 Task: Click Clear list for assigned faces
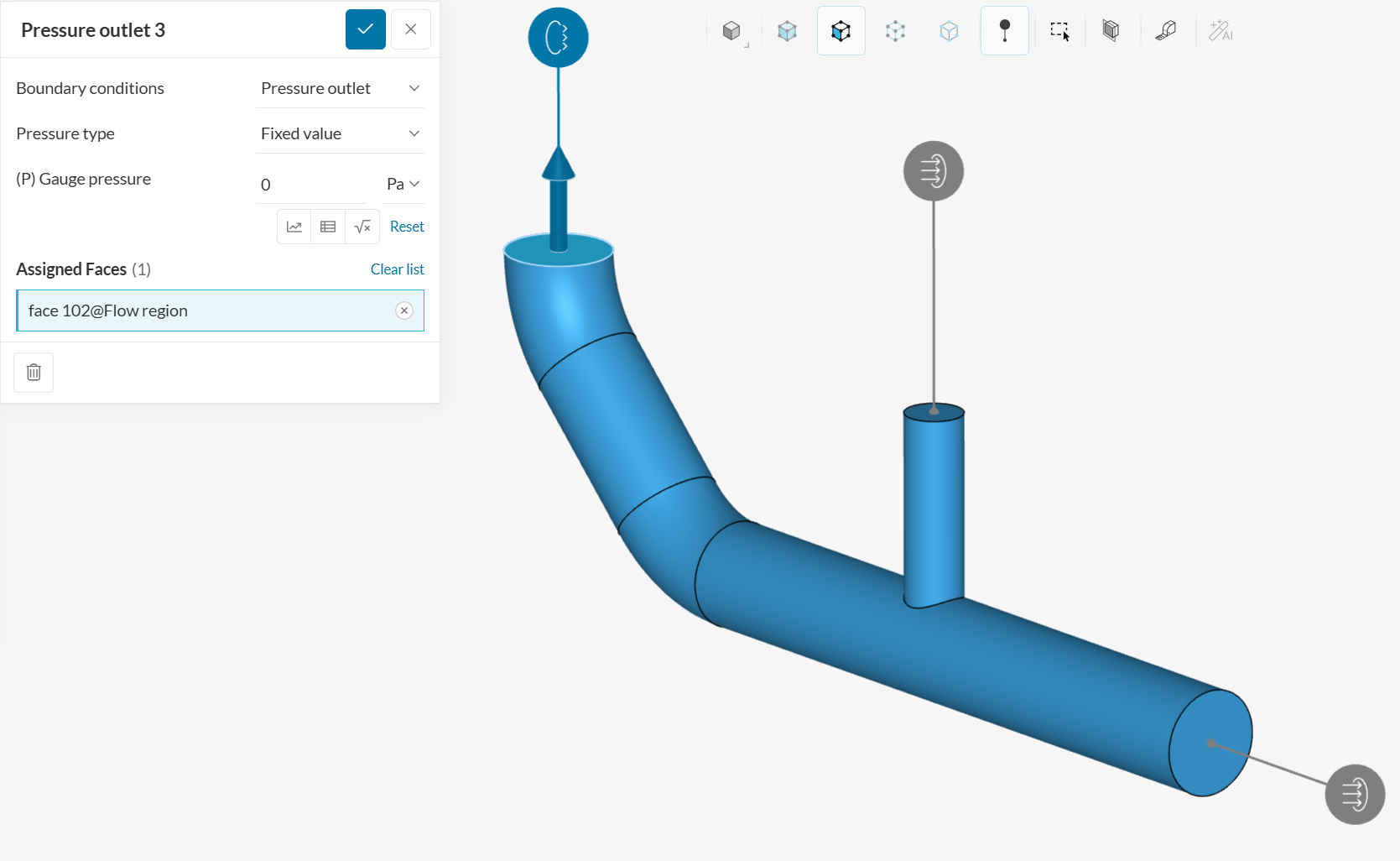pos(397,269)
